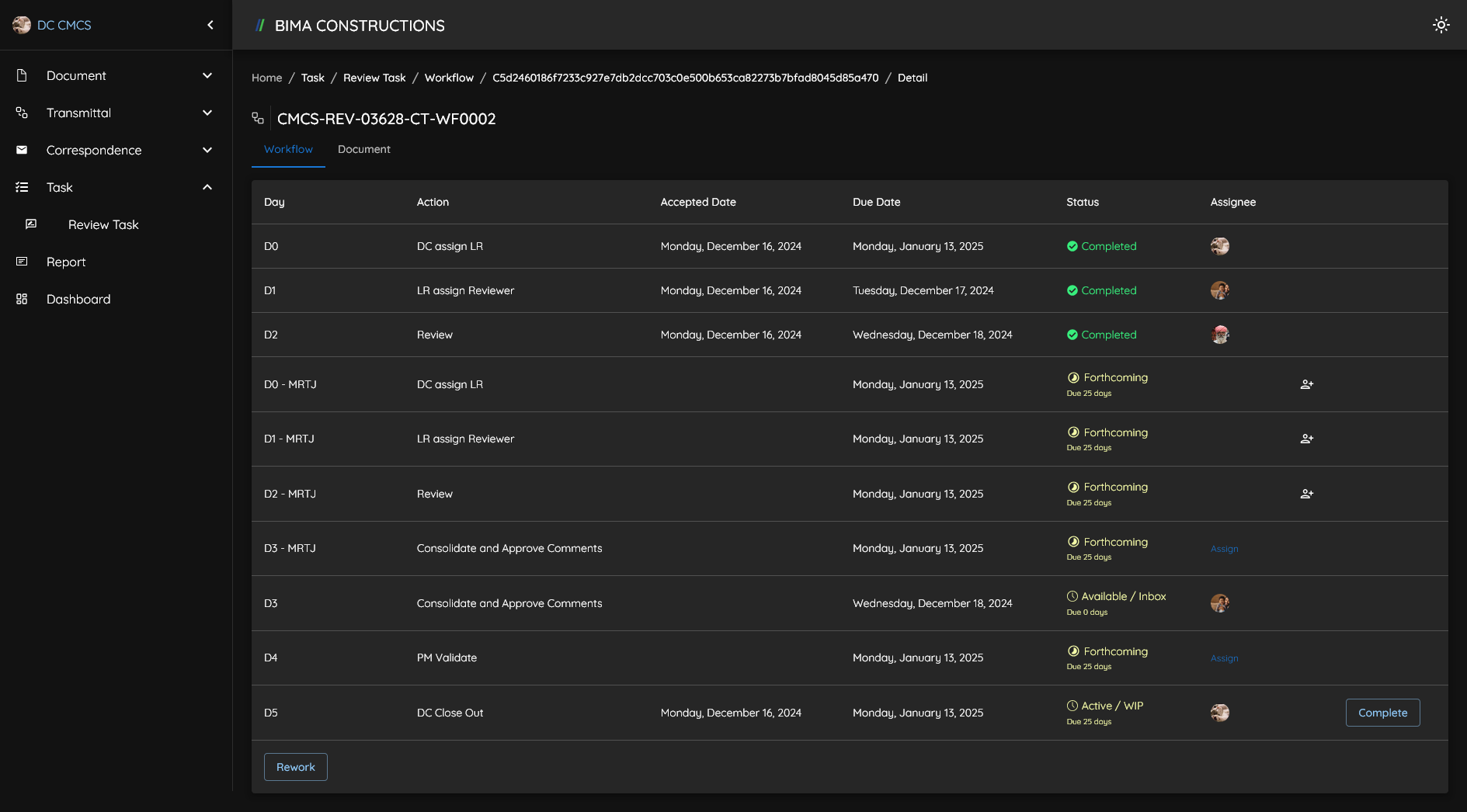
Task: Expand the Document sidebar menu
Action: point(207,75)
